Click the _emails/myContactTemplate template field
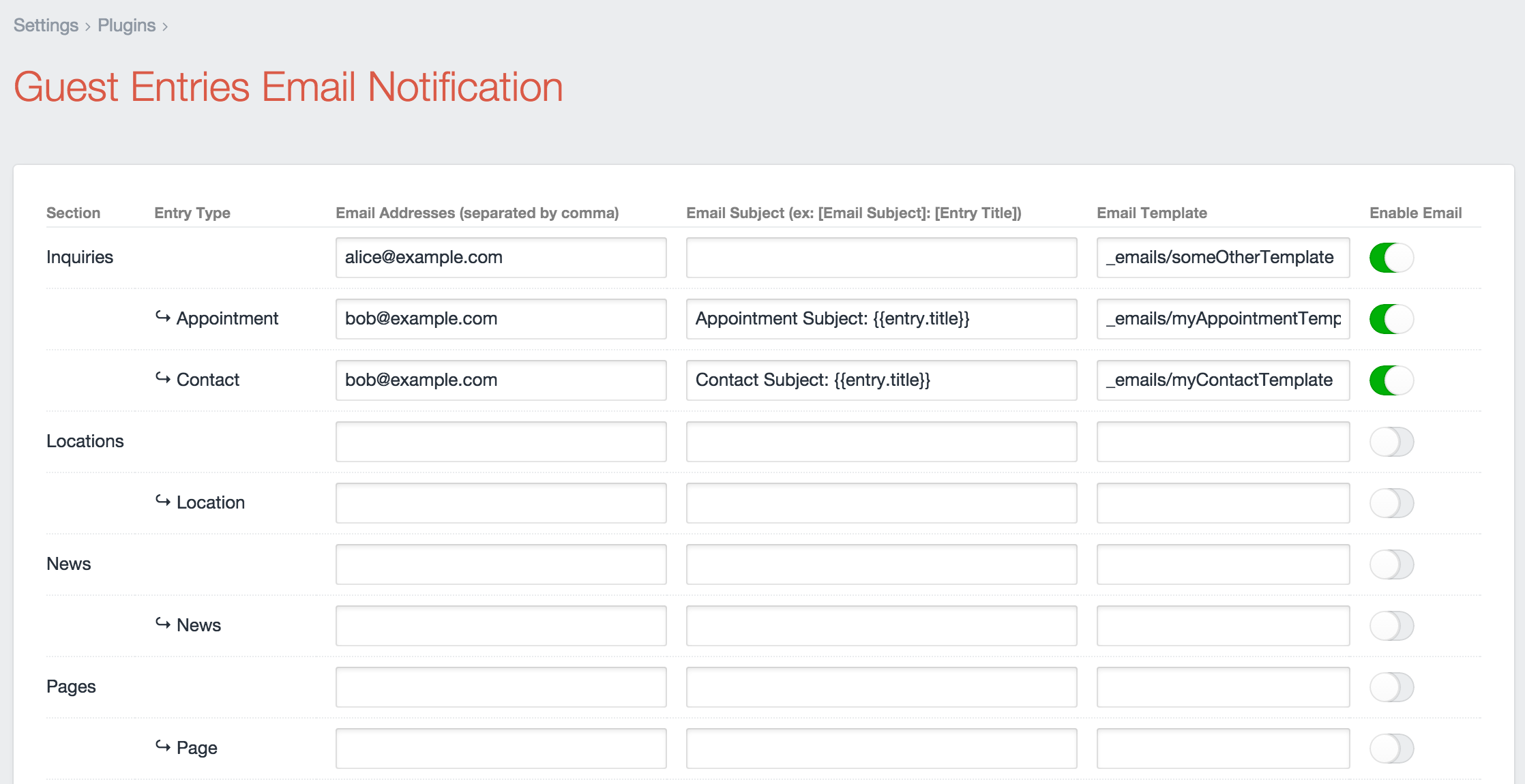 pyautogui.click(x=1223, y=380)
